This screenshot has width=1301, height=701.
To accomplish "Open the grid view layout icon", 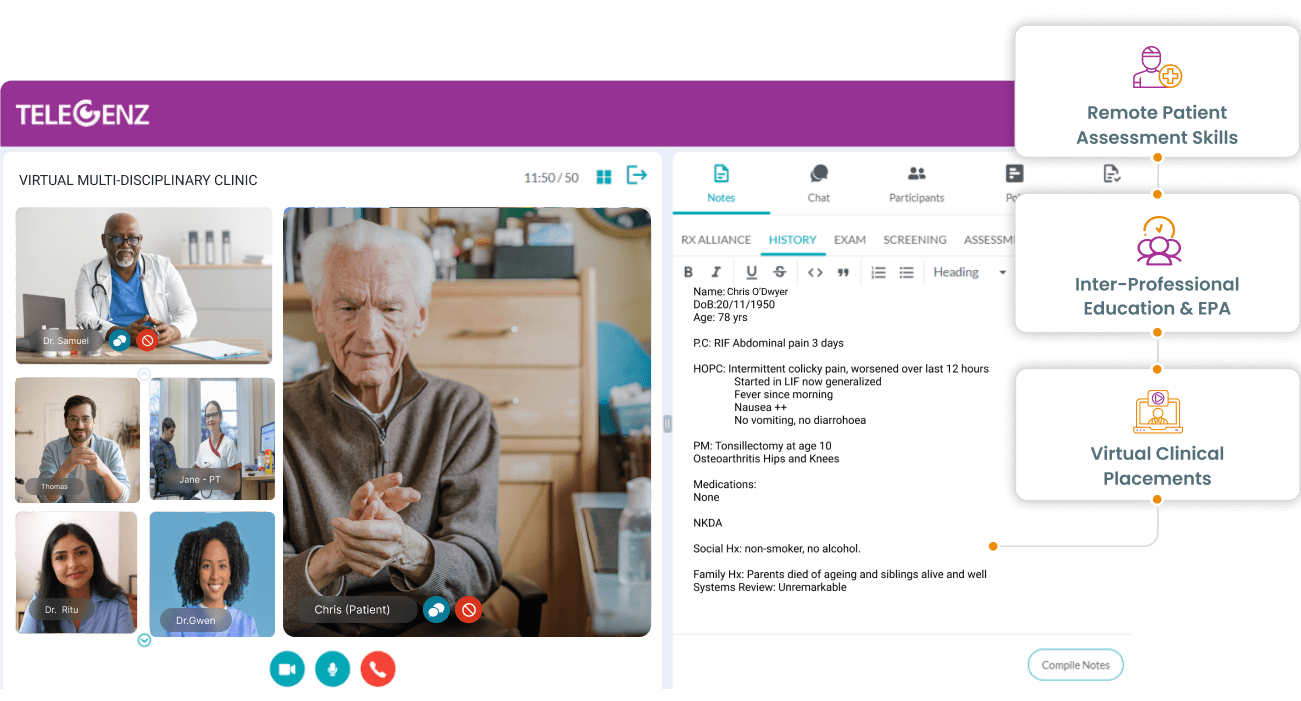I will (603, 176).
